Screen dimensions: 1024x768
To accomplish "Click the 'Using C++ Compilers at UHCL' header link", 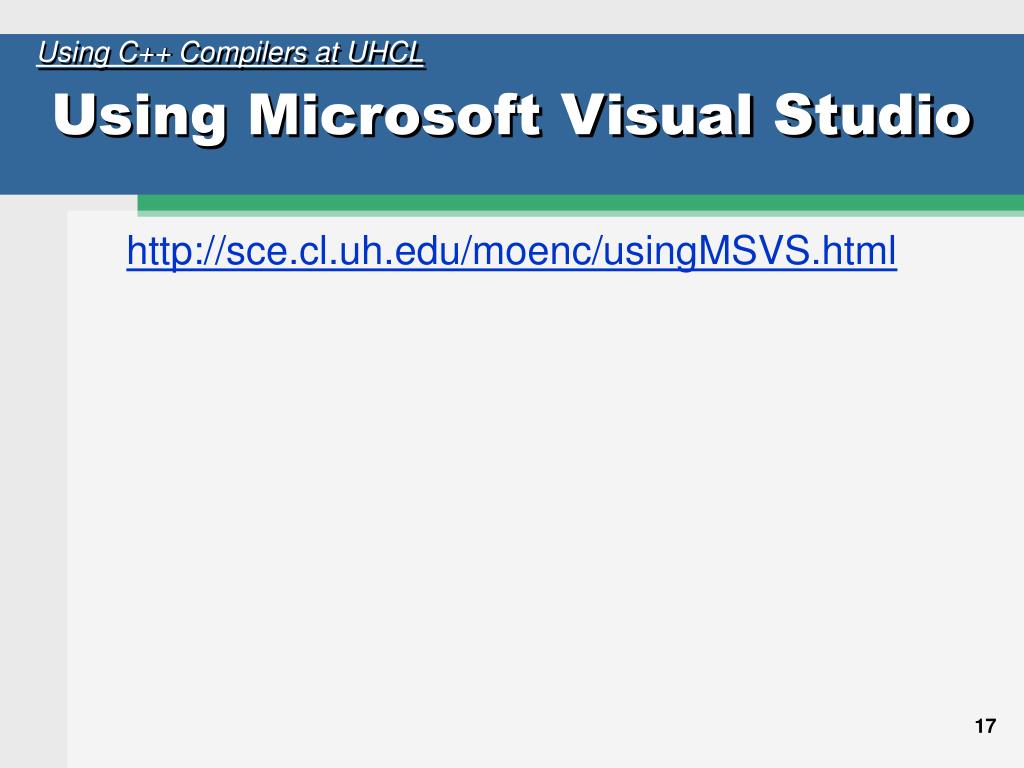I will coord(230,54).
